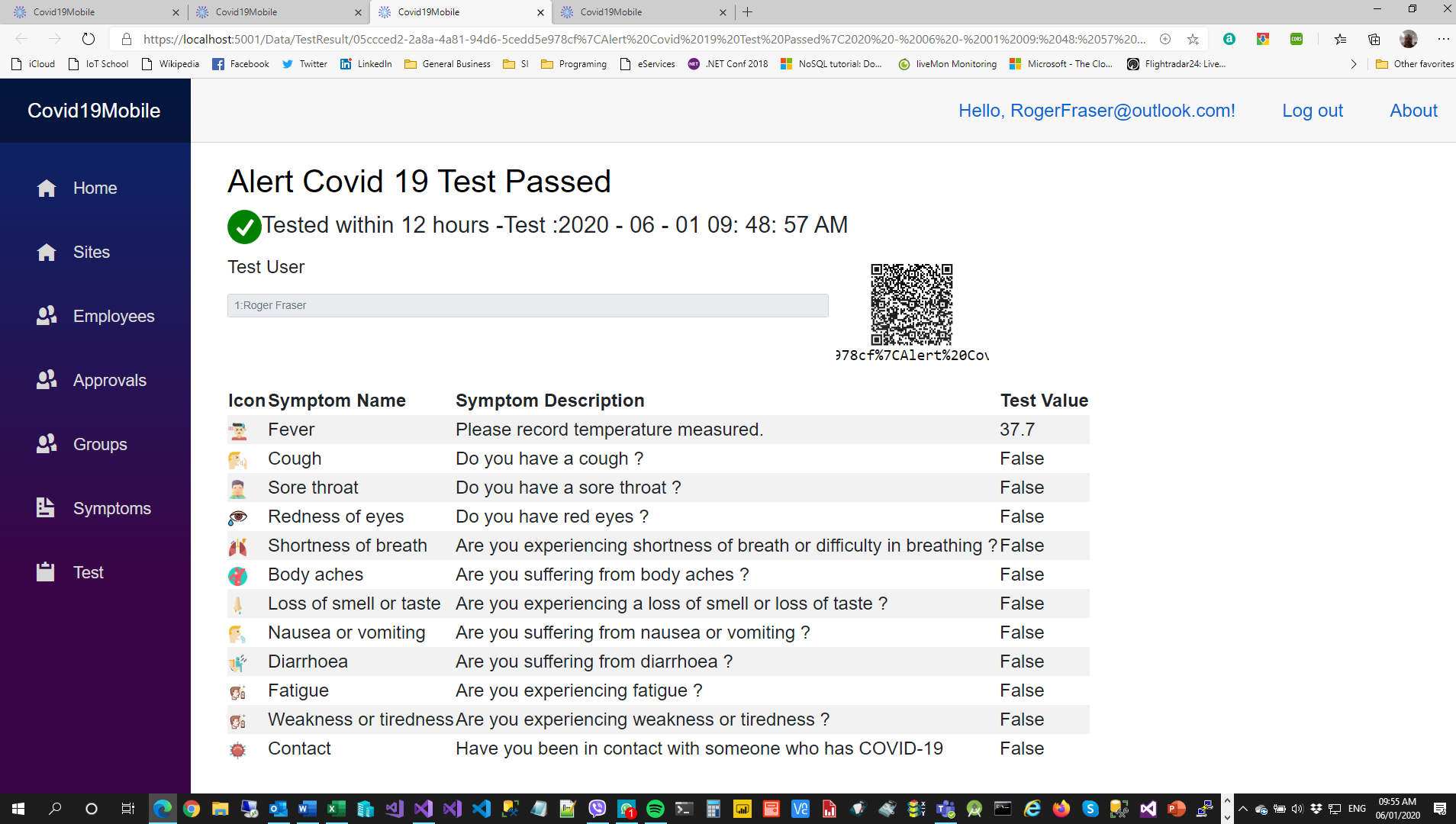Click the Nausea or vomiting icon
The height and width of the screenshot is (824, 1456).
coord(238,633)
